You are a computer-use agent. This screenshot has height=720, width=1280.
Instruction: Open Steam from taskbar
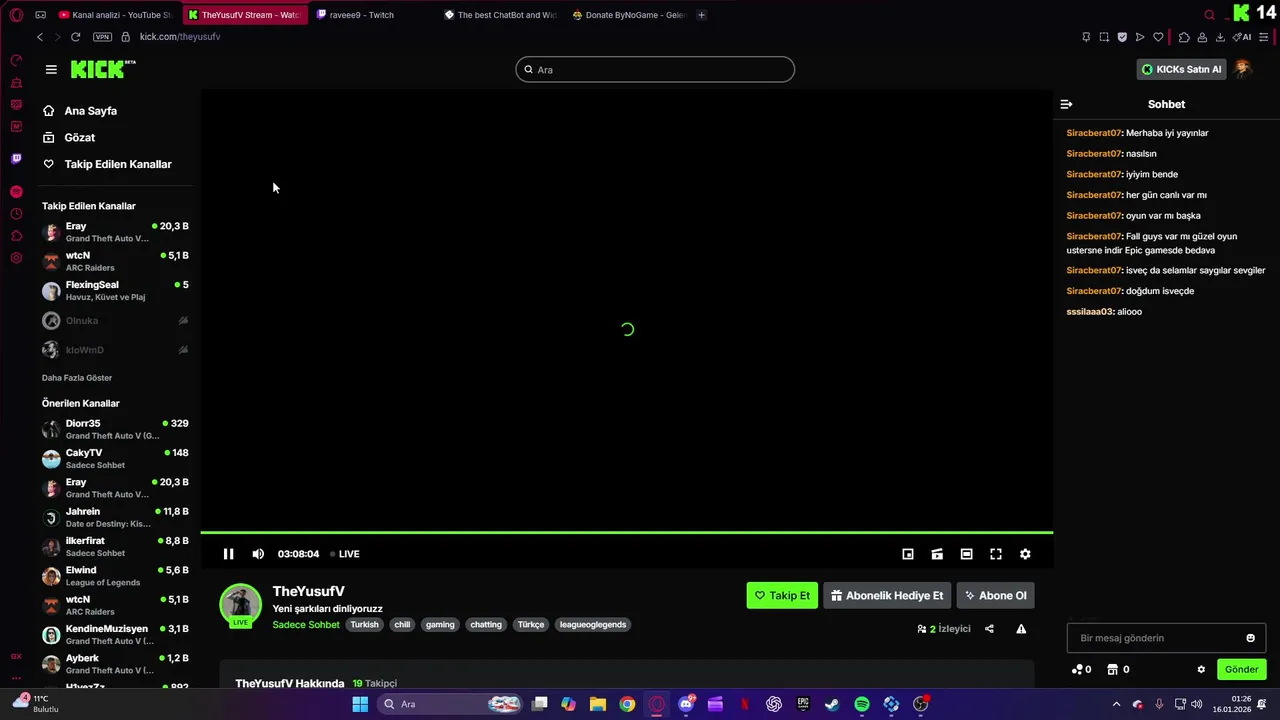pos(832,704)
